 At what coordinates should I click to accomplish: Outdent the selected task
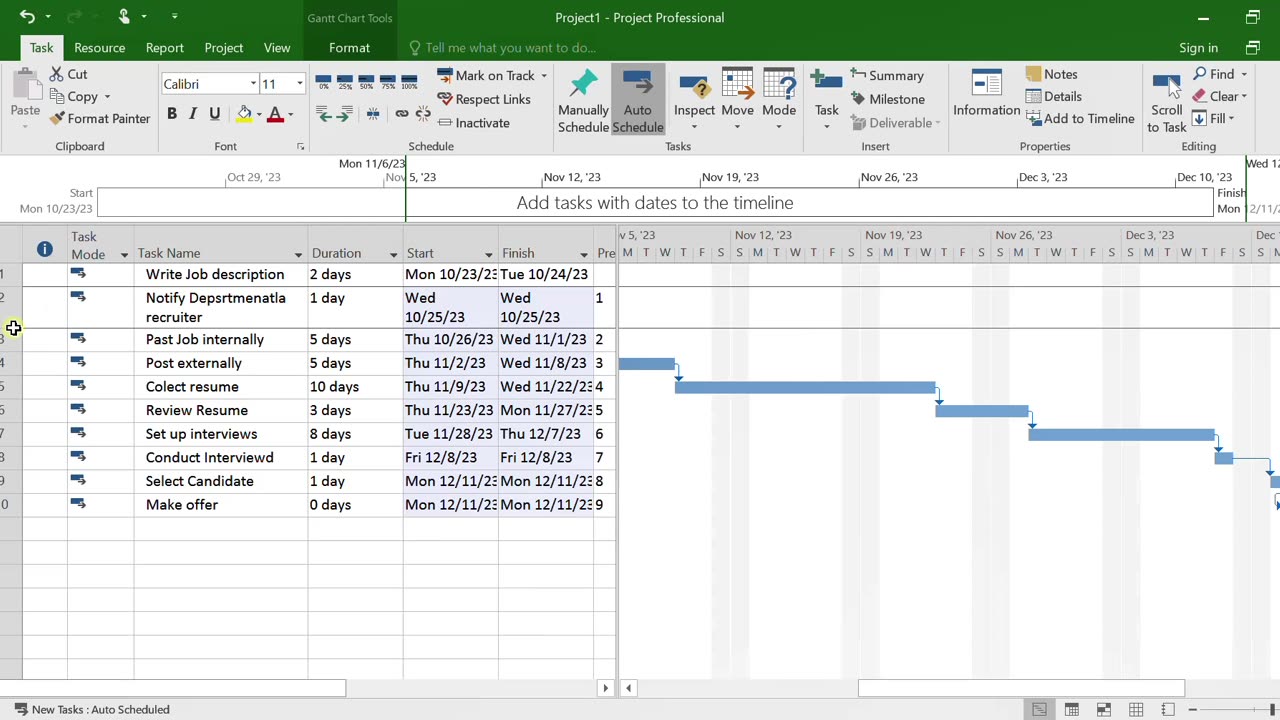(323, 114)
